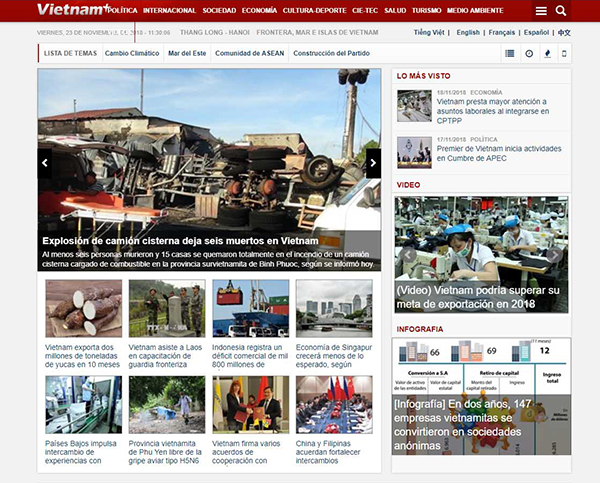Click the mobile phone icon
This screenshot has height=483, width=600.
coord(563,53)
